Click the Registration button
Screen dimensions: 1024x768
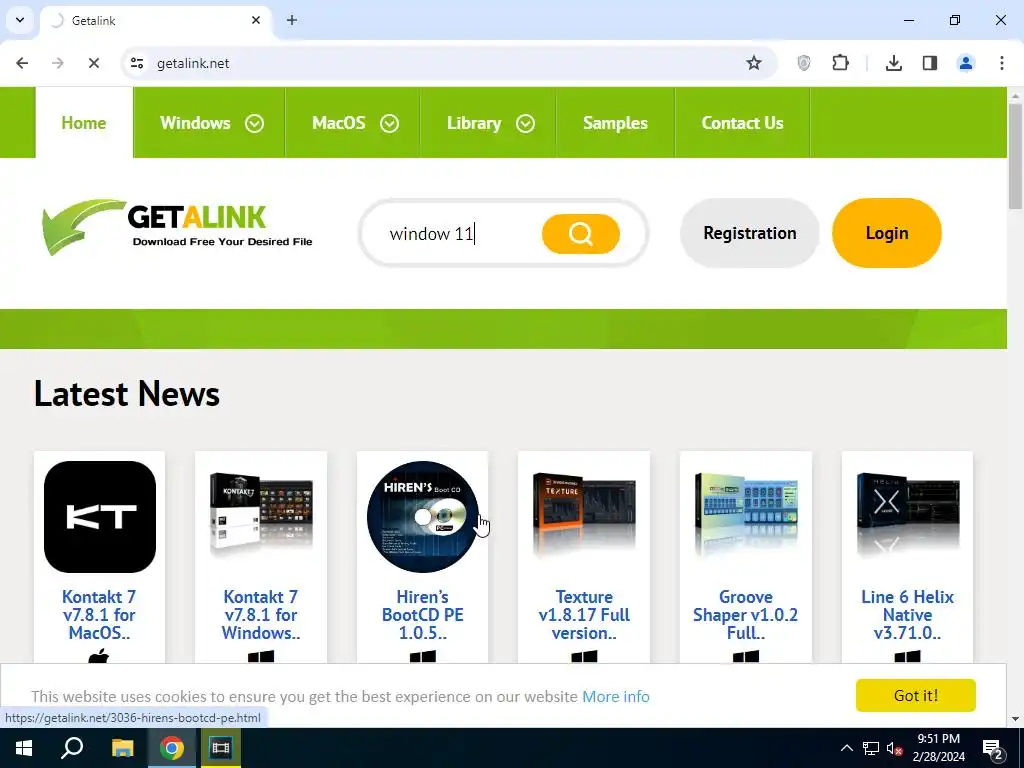[750, 233]
